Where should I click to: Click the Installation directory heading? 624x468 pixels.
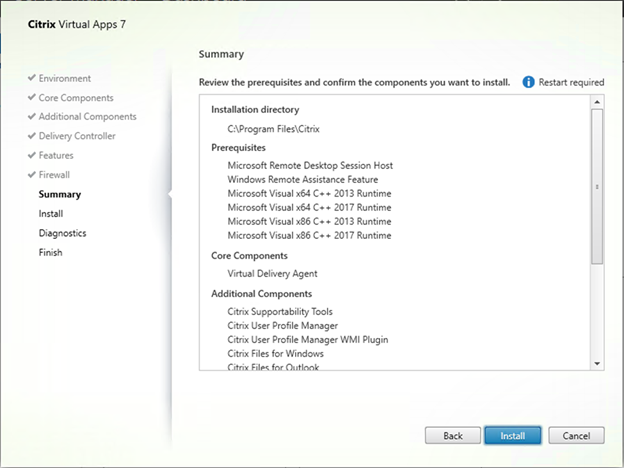[x=255, y=109]
